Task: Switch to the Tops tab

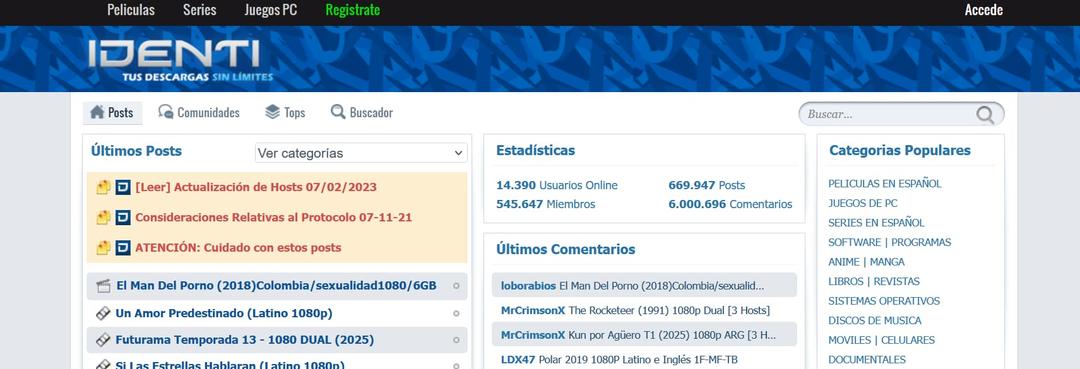Action: click(285, 112)
